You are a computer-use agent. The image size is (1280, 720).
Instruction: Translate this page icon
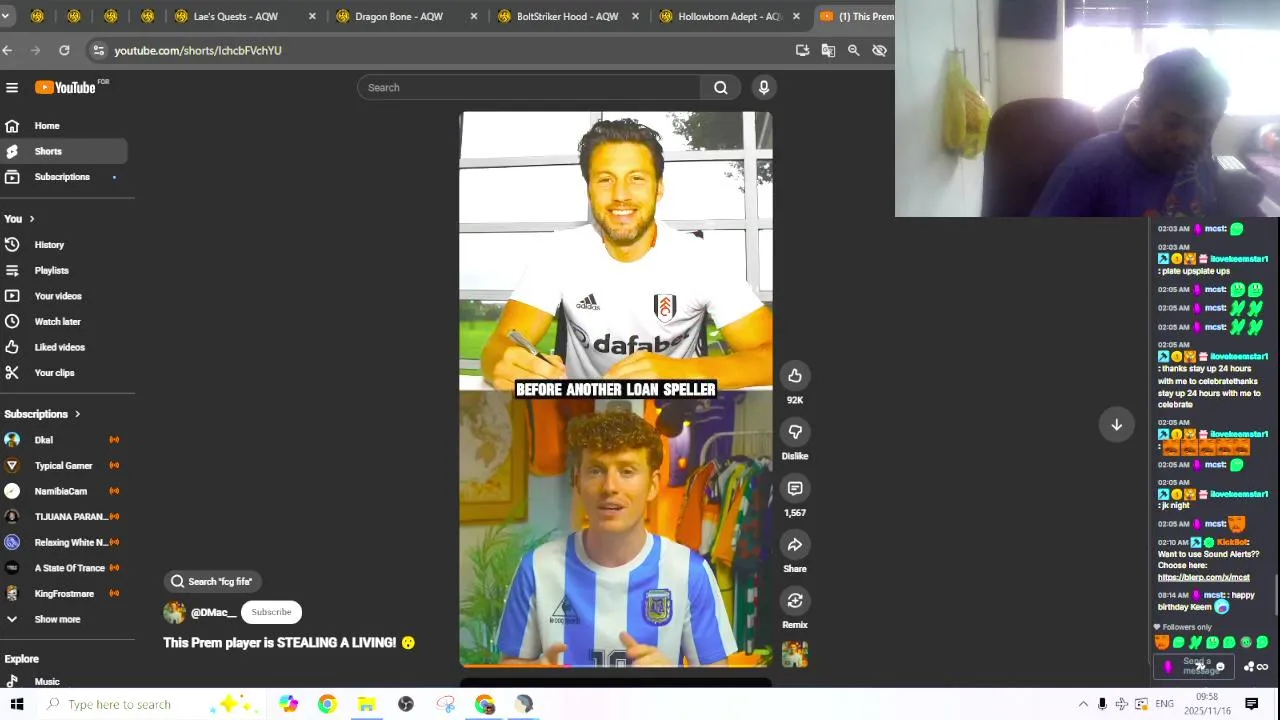(828, 50)
